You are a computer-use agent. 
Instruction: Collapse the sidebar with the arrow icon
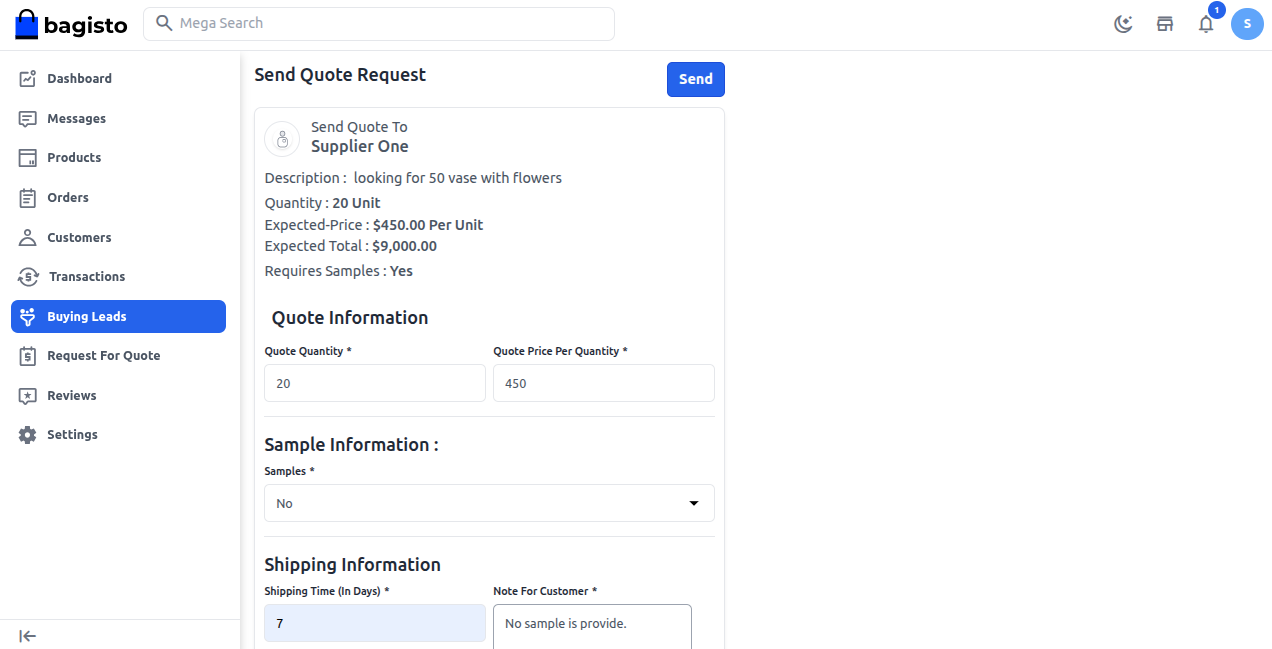pos(27,636)
